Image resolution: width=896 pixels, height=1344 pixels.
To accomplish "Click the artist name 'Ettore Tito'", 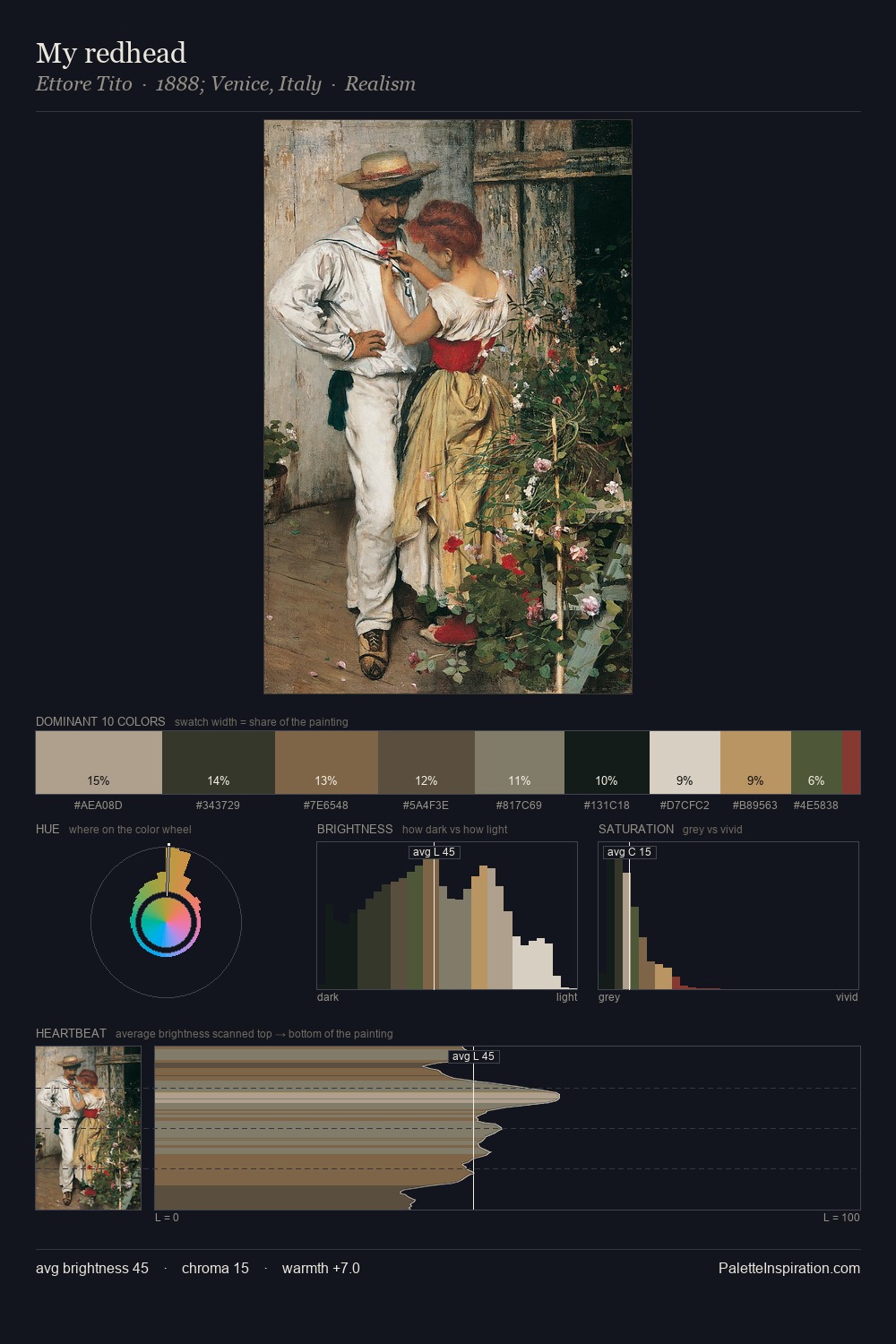I will pyautogui.click(x=83, y=84).
